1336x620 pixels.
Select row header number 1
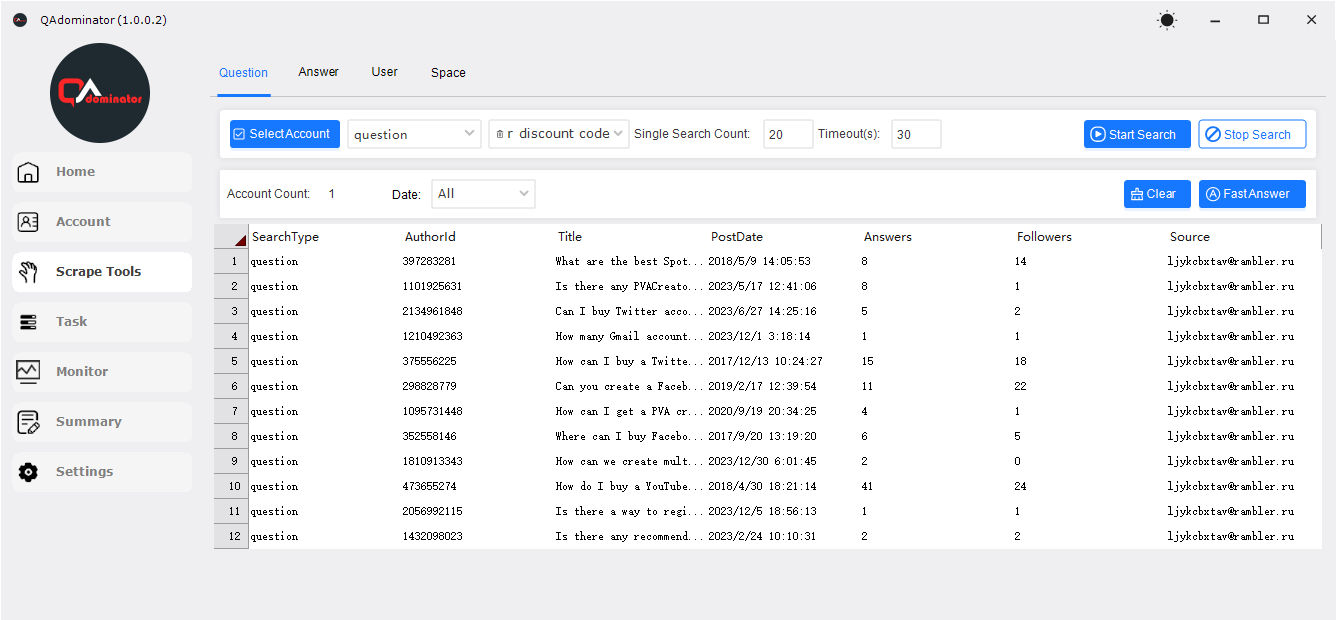[x=231, y=262]
